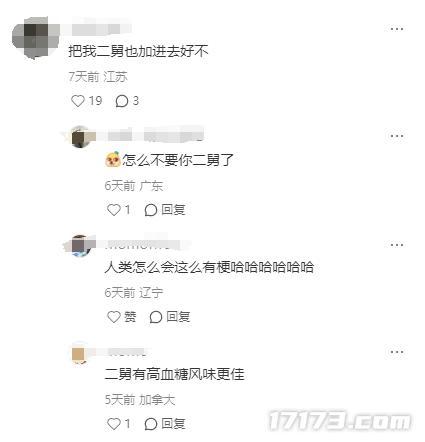This screenshot has height=442, width=425.
Task: Click 回复 on the Guangdong comment
Action: pos(173,210)
